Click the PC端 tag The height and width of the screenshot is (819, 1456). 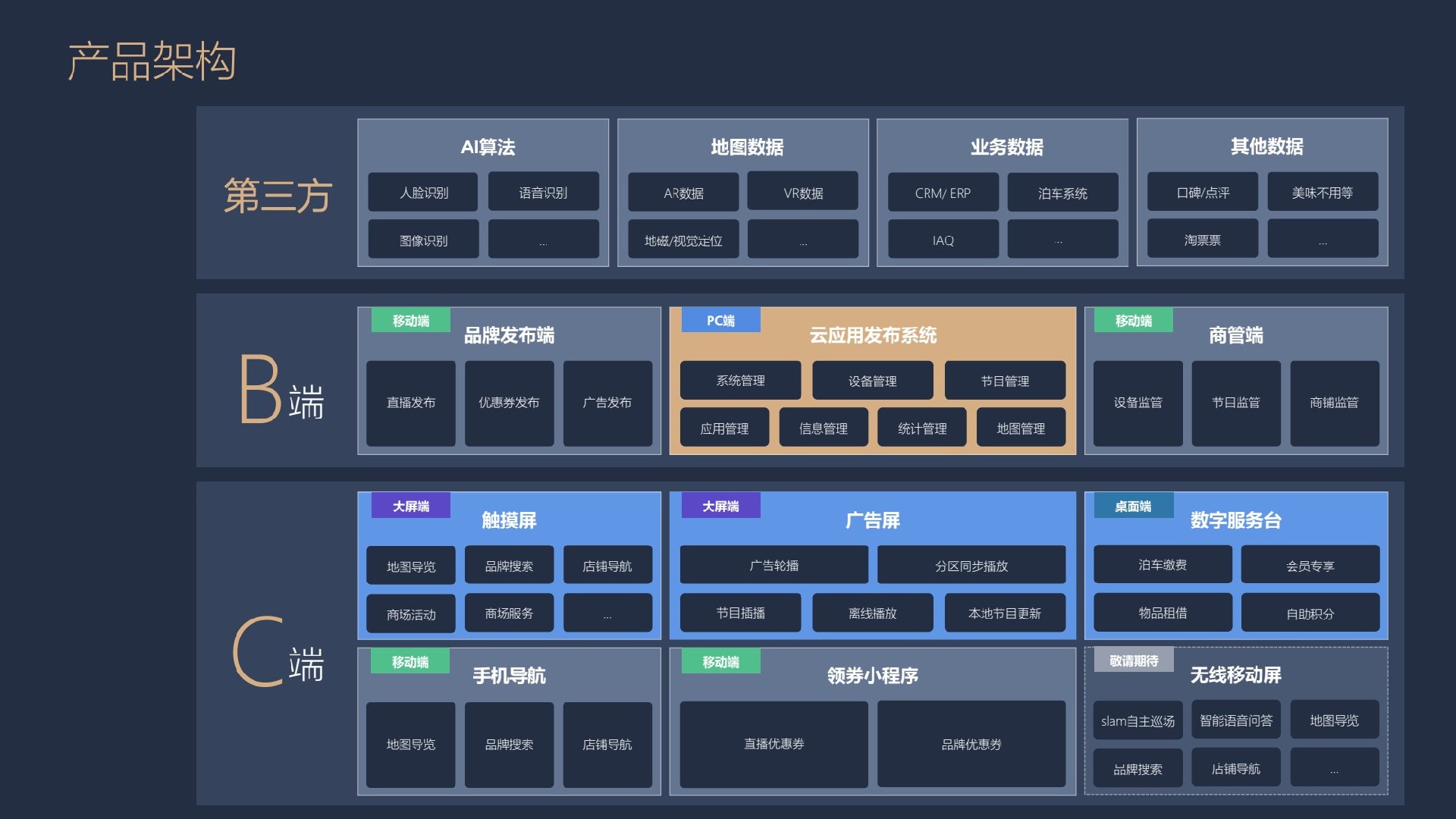(720, 320)
